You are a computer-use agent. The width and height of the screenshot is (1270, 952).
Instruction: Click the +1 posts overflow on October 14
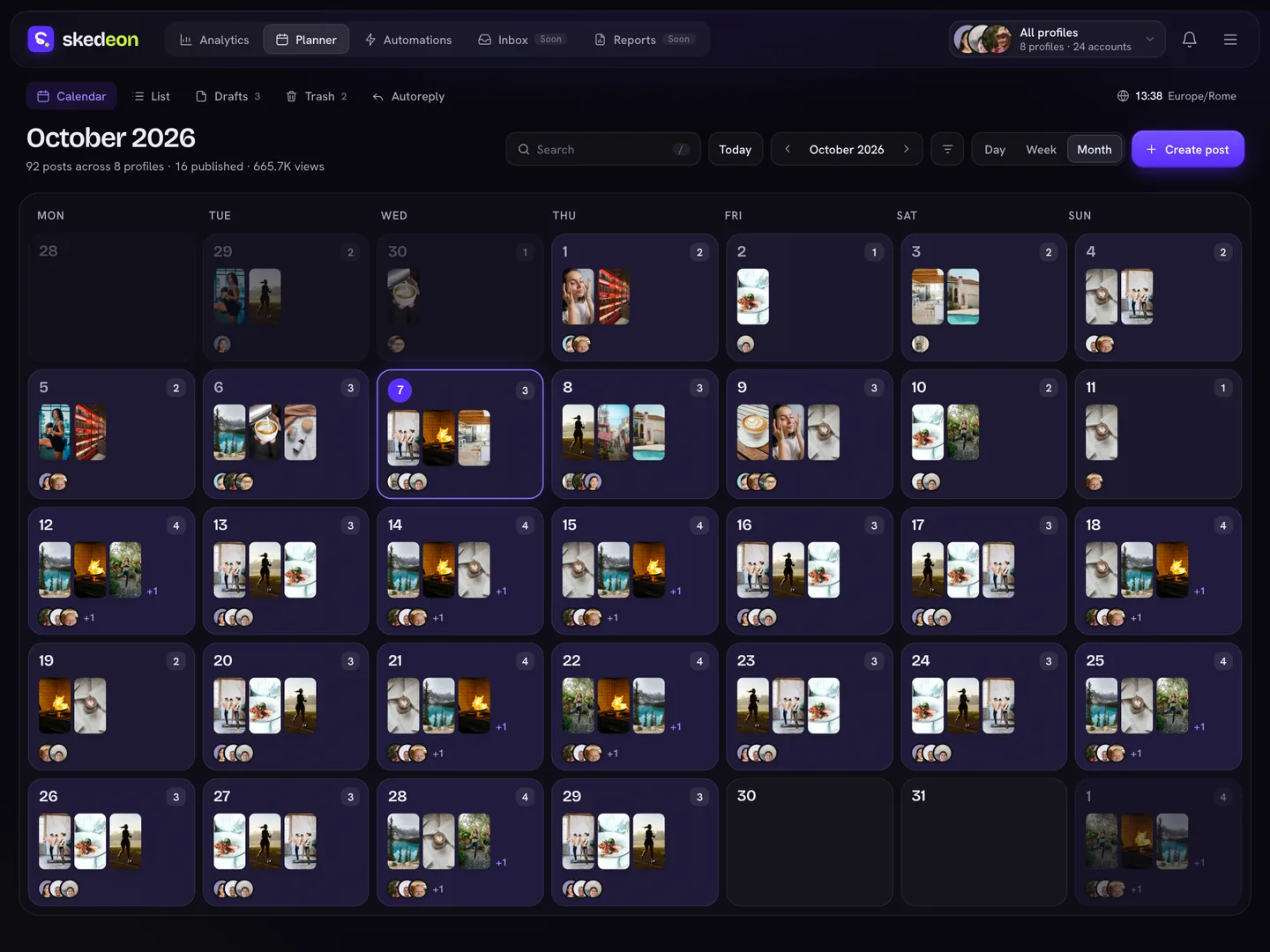pos(501,591)
